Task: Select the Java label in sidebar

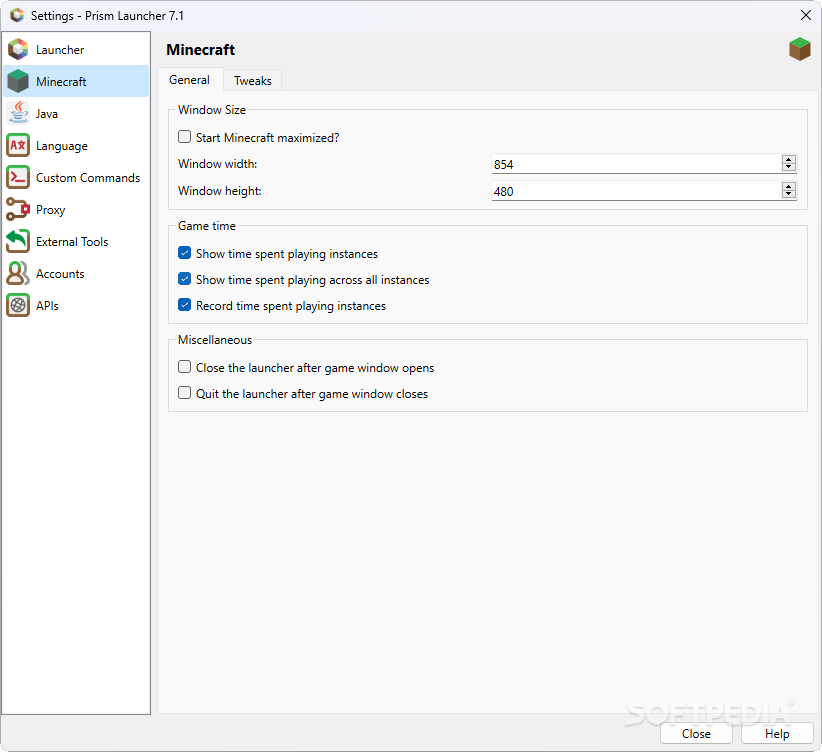Action: [x=47, y=114]
